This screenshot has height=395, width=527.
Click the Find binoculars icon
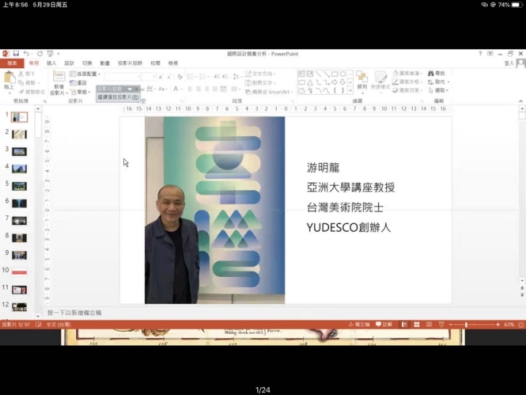431,73
